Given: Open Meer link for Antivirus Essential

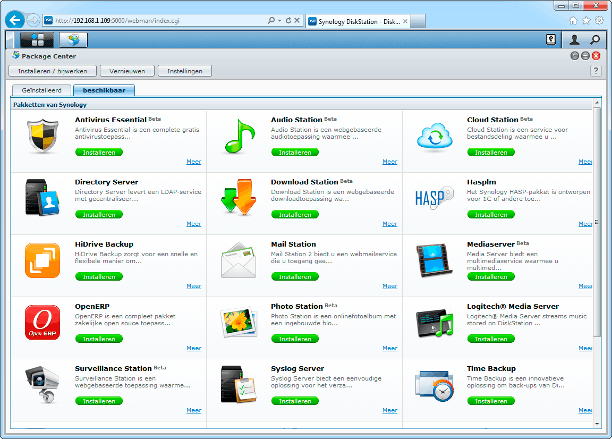Looking at the screenshot, I should point(194,162).
